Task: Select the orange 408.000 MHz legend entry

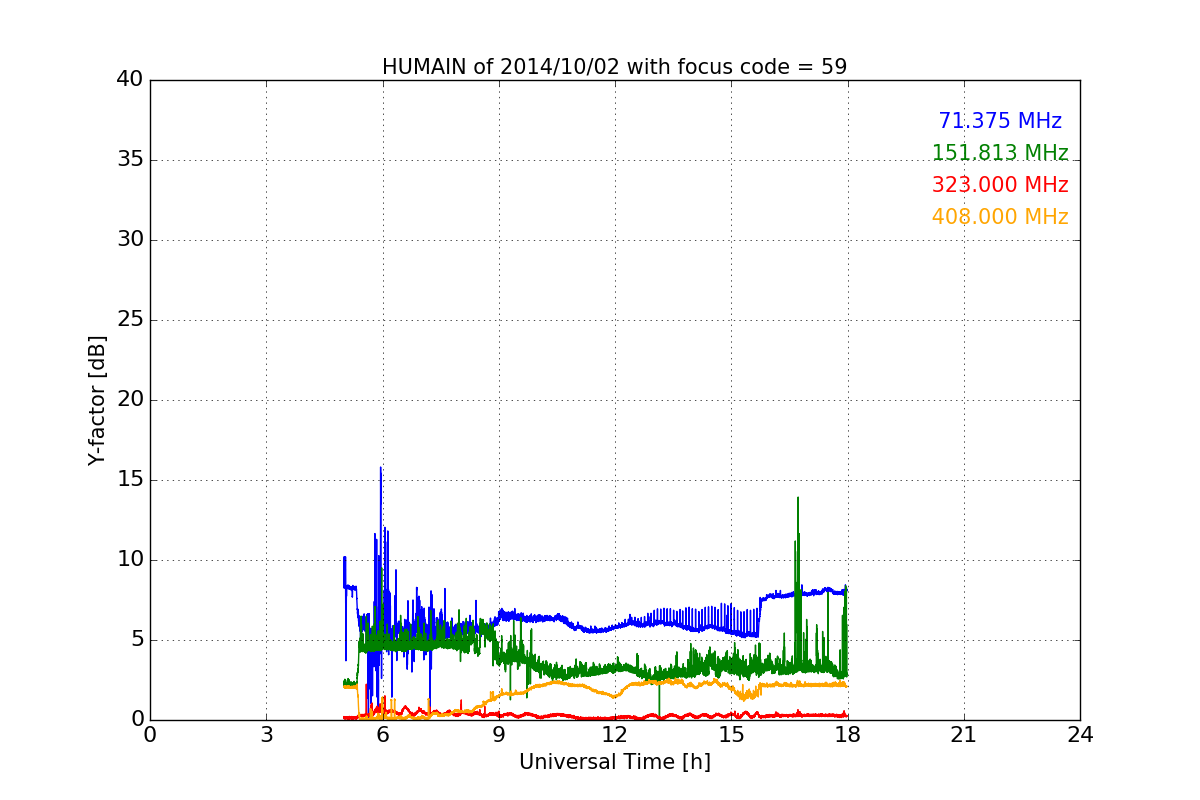Action: click(x=999, y=217)
